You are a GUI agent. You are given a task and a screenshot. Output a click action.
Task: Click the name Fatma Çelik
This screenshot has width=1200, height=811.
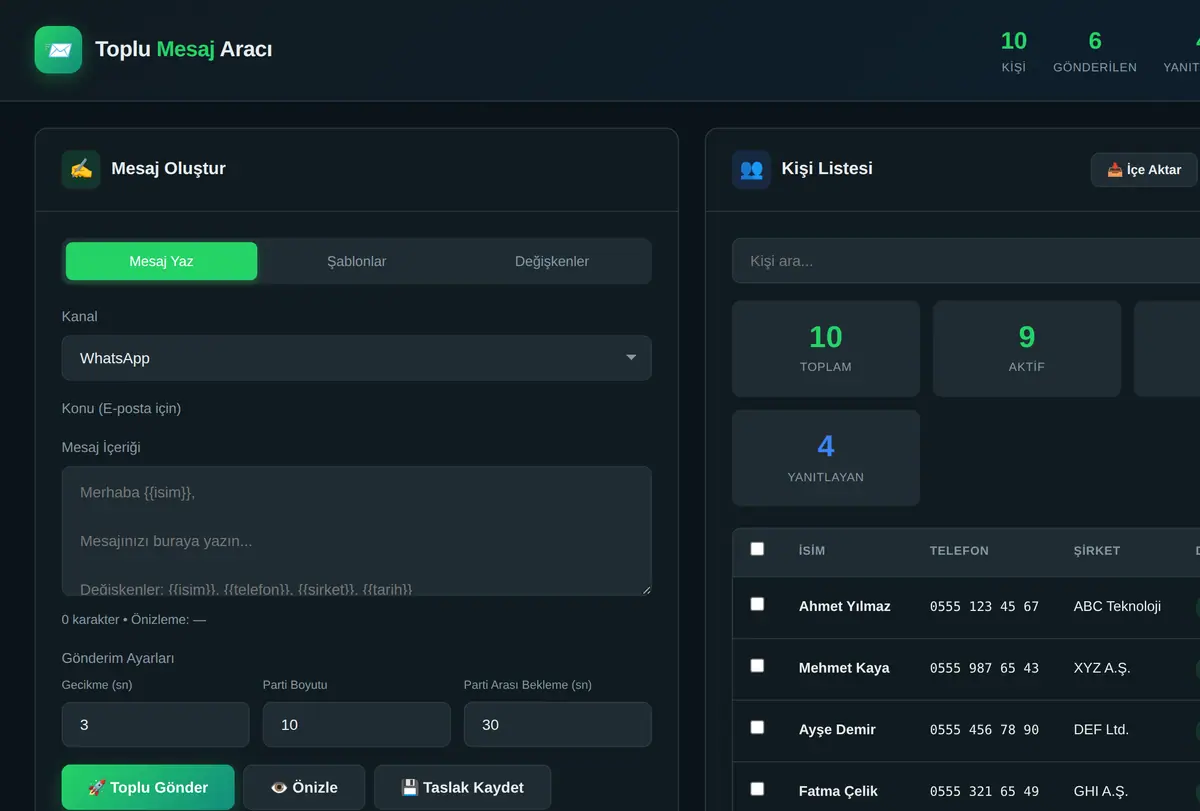pos(838,791)
